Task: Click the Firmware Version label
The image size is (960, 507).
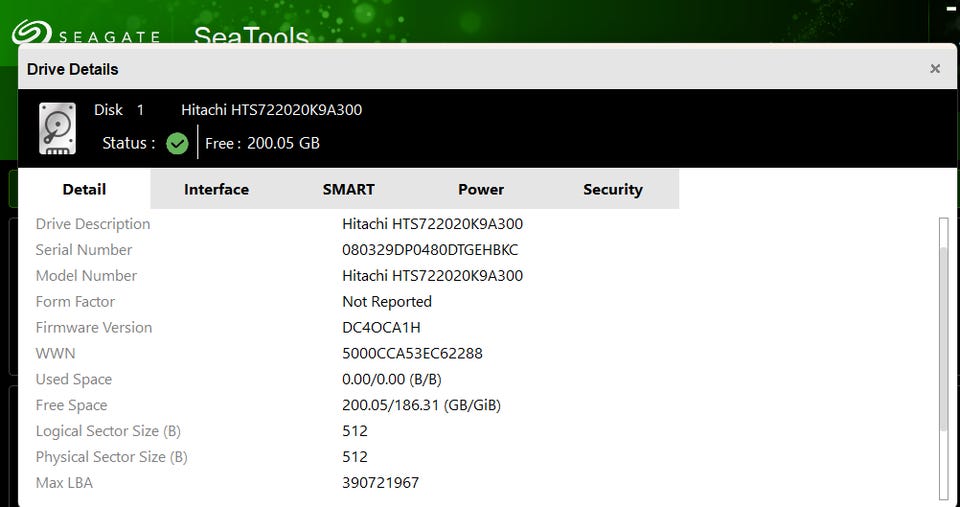Action: point(94,328)
